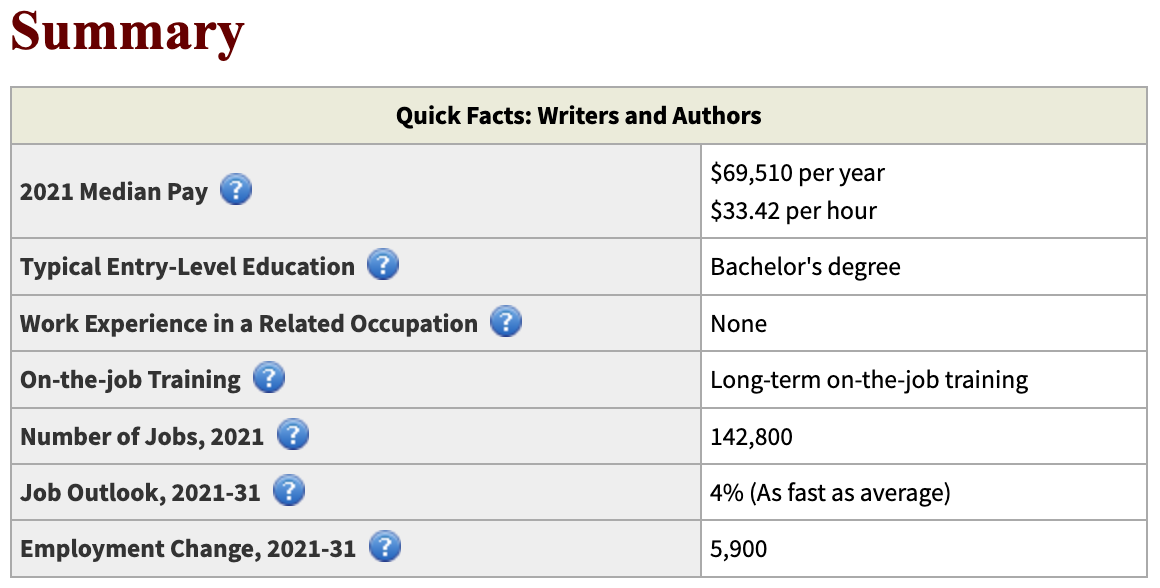Click the Summary heading
Screen dimensions: 1160x588
tap(127, 33)
